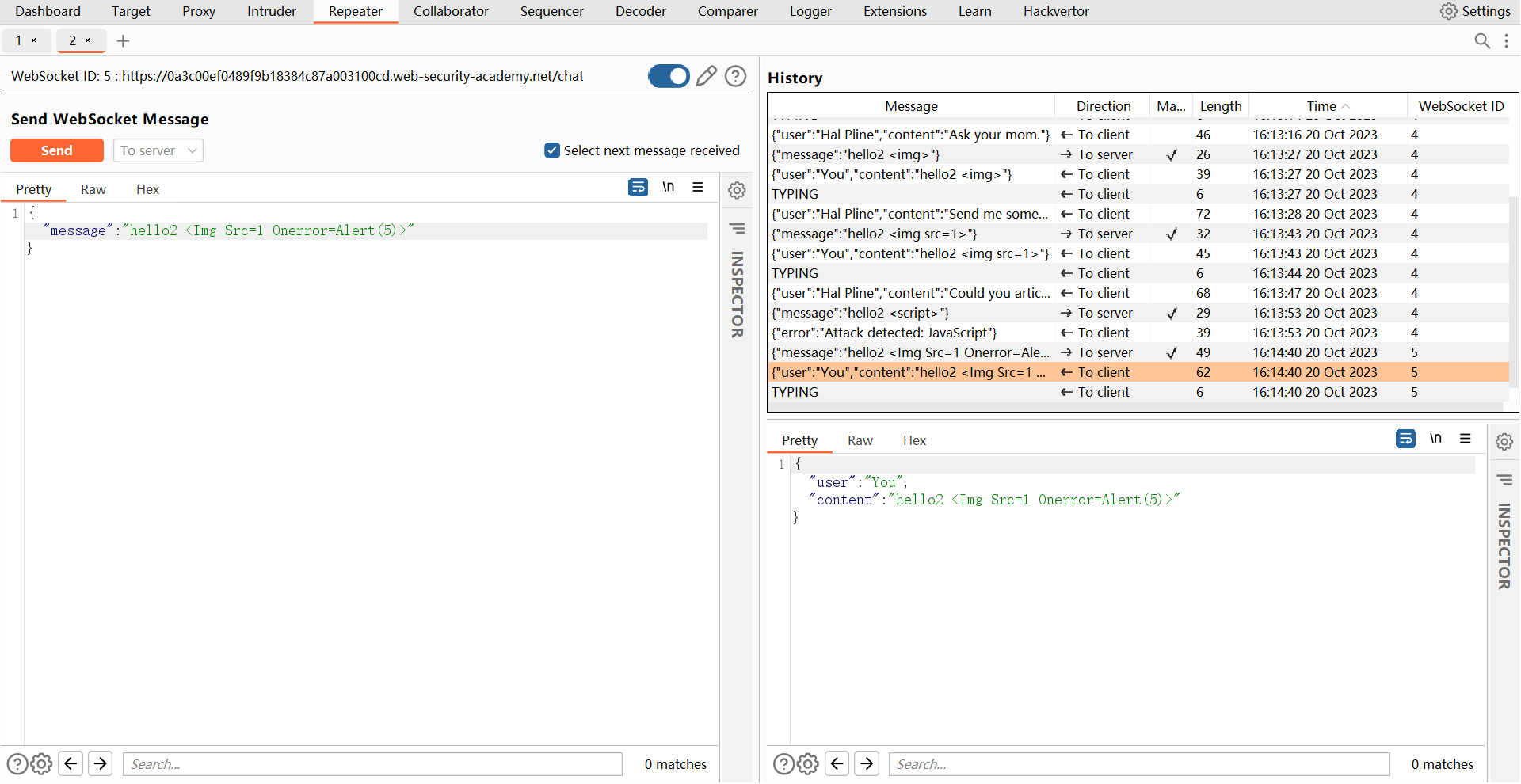This screenshot has width=1521, height=784.
Task: Switch to Hex view in message editor
Action: point(147,189)
